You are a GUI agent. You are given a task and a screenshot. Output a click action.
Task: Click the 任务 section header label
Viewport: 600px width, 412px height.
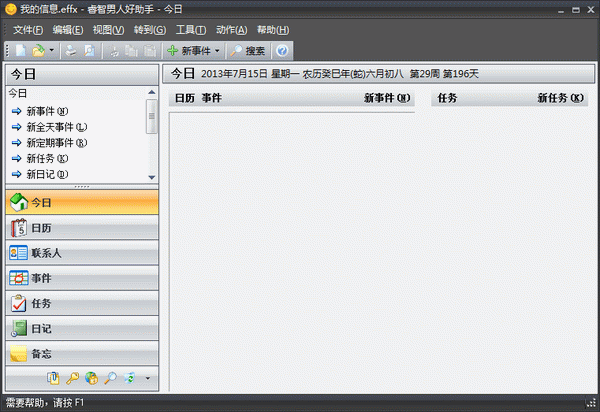(x=447, y=98)
